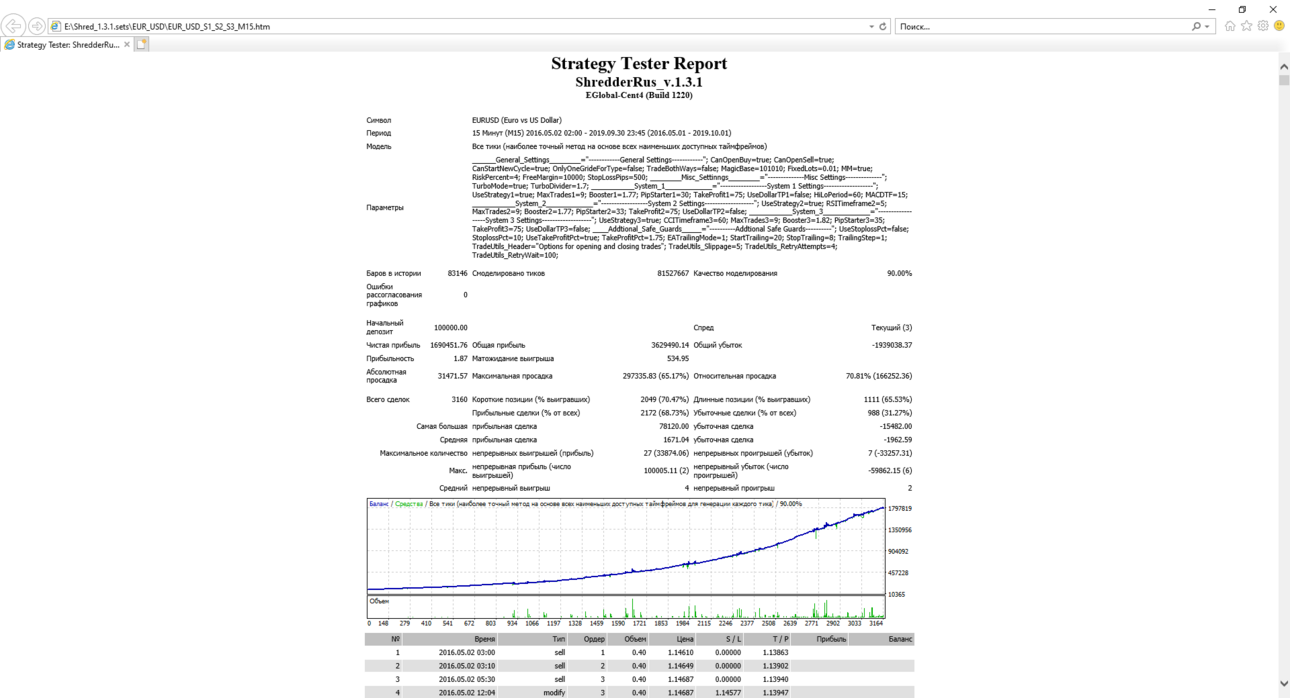
Task: Click average profit trade value 1671.04
Action: [x=677, y=440]
